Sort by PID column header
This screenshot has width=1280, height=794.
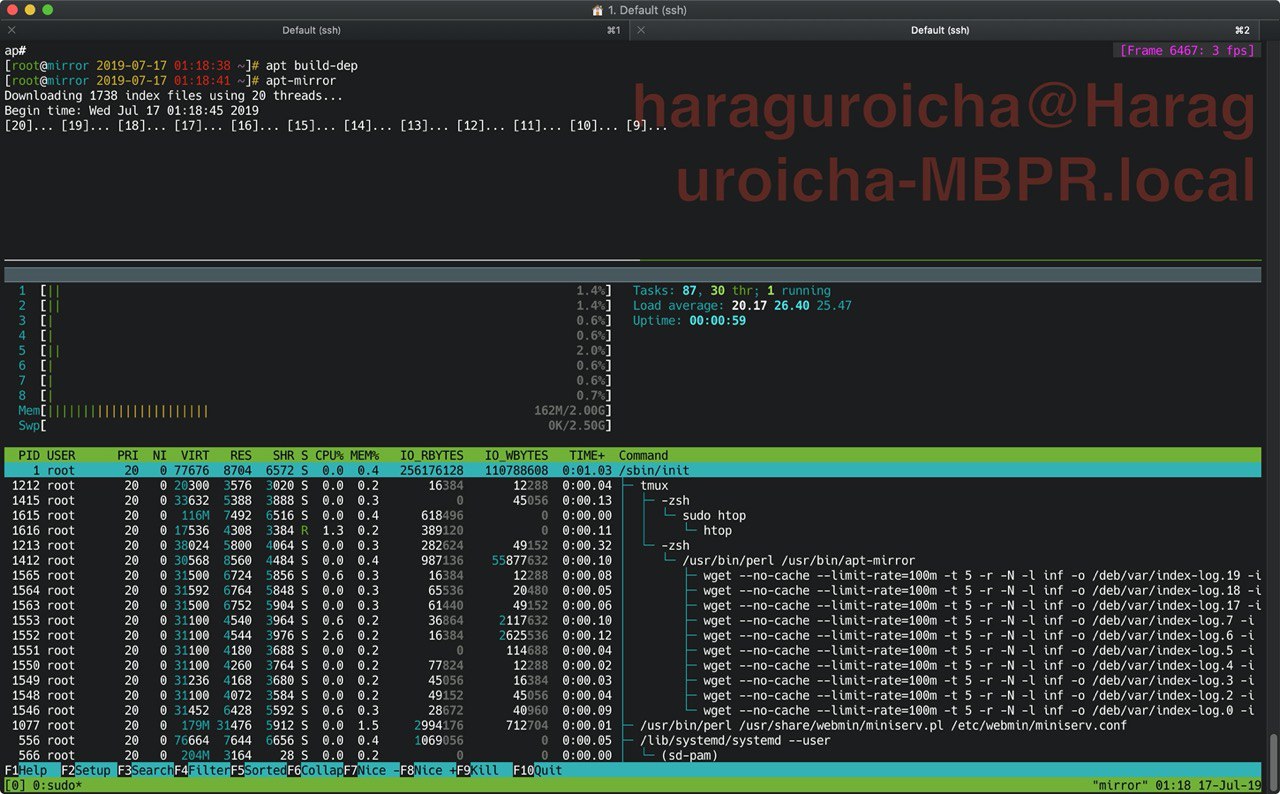click(29, 455)
